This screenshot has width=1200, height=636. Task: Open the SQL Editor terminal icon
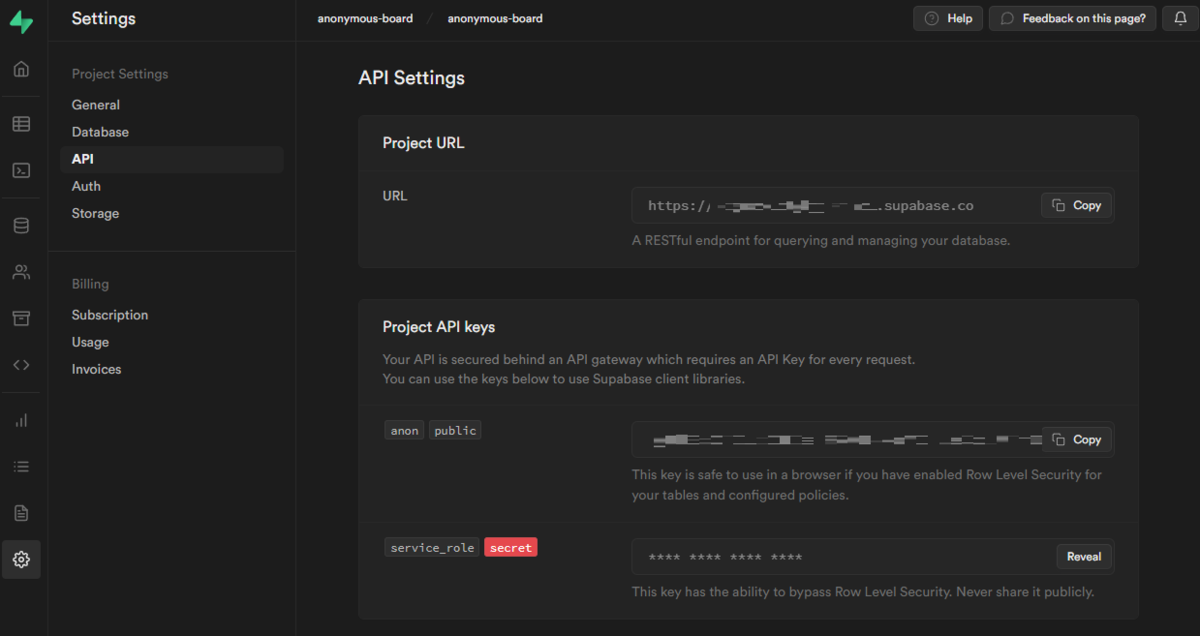point(21,171)
